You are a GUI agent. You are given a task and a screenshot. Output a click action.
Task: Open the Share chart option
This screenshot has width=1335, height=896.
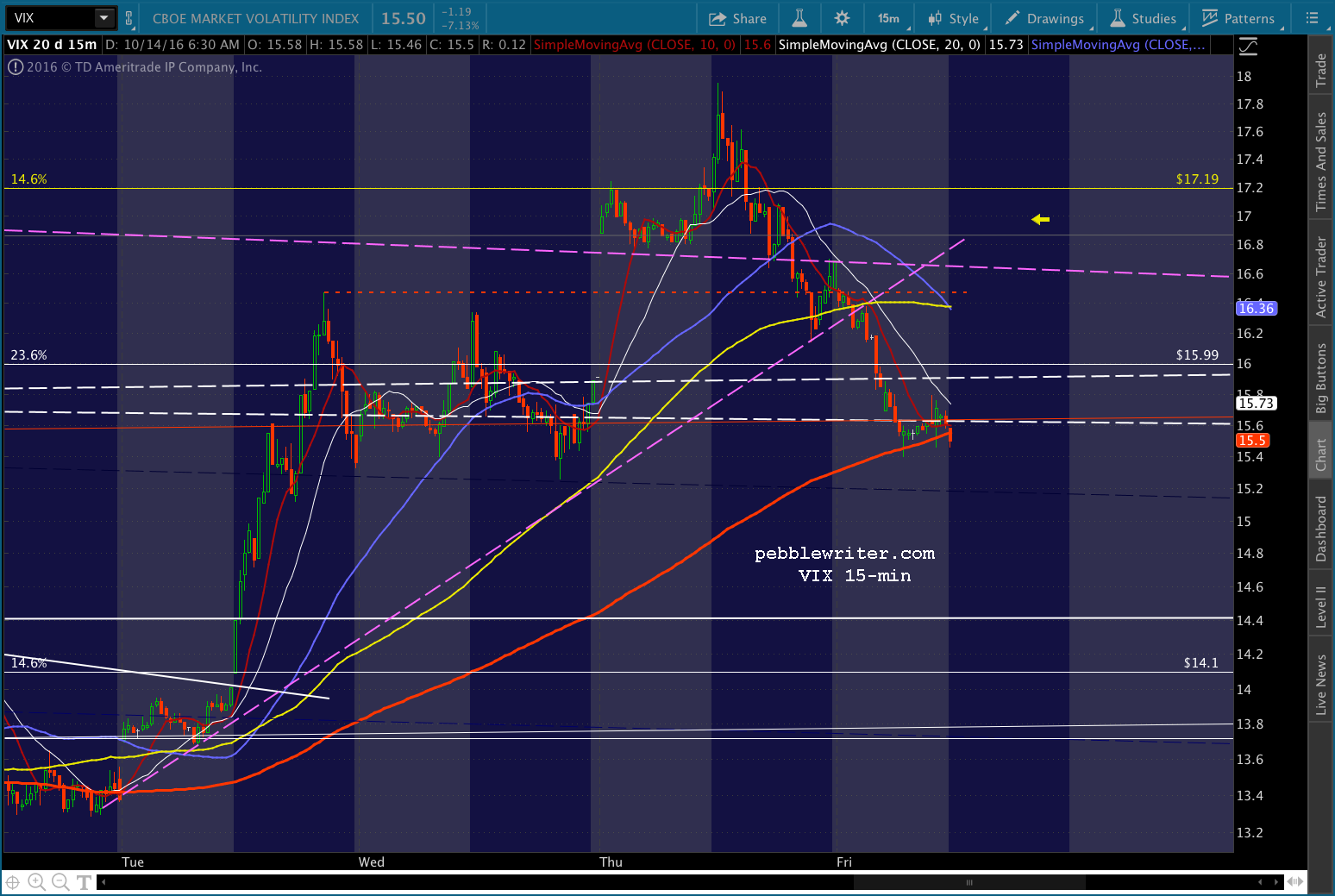pos(737,18)
